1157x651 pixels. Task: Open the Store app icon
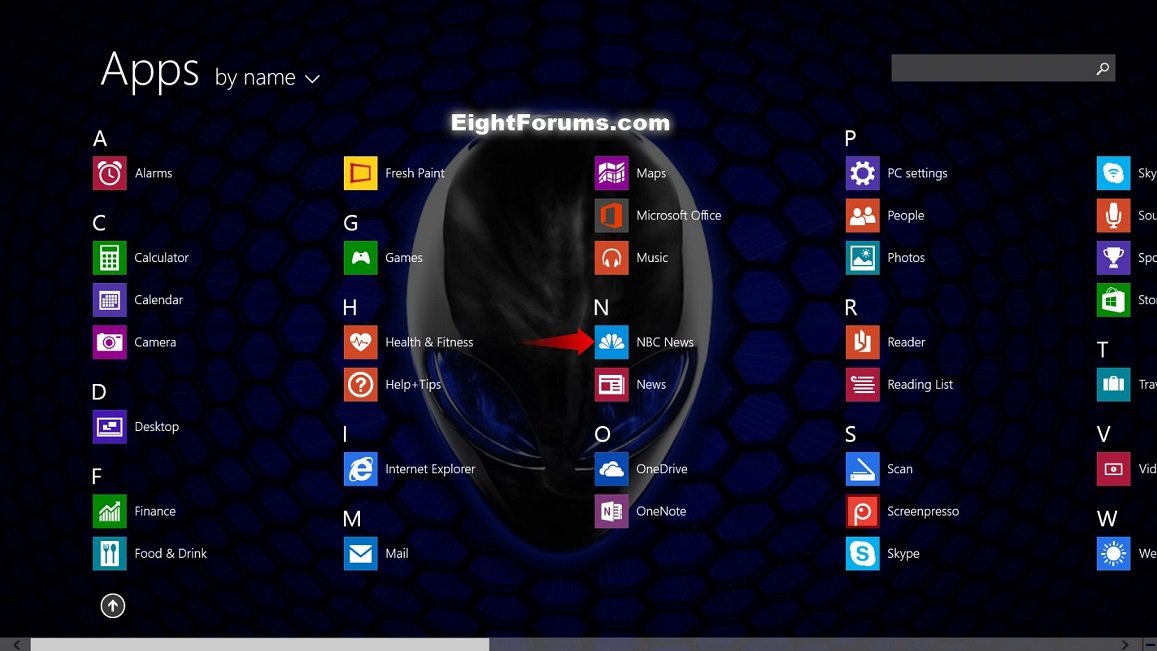(x=1113, y=300)
